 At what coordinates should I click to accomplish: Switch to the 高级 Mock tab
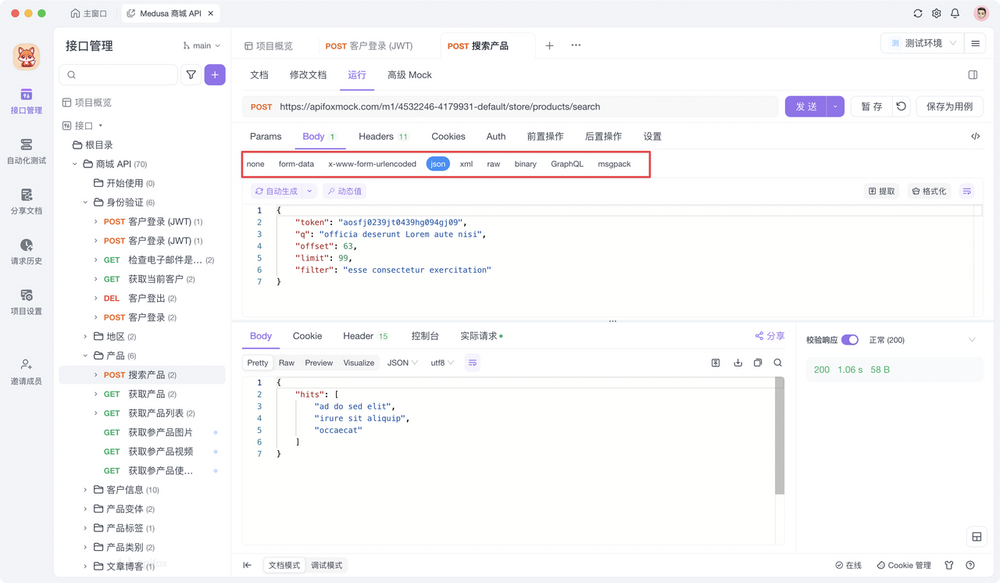pyautogui.click(x=409, y=75)
